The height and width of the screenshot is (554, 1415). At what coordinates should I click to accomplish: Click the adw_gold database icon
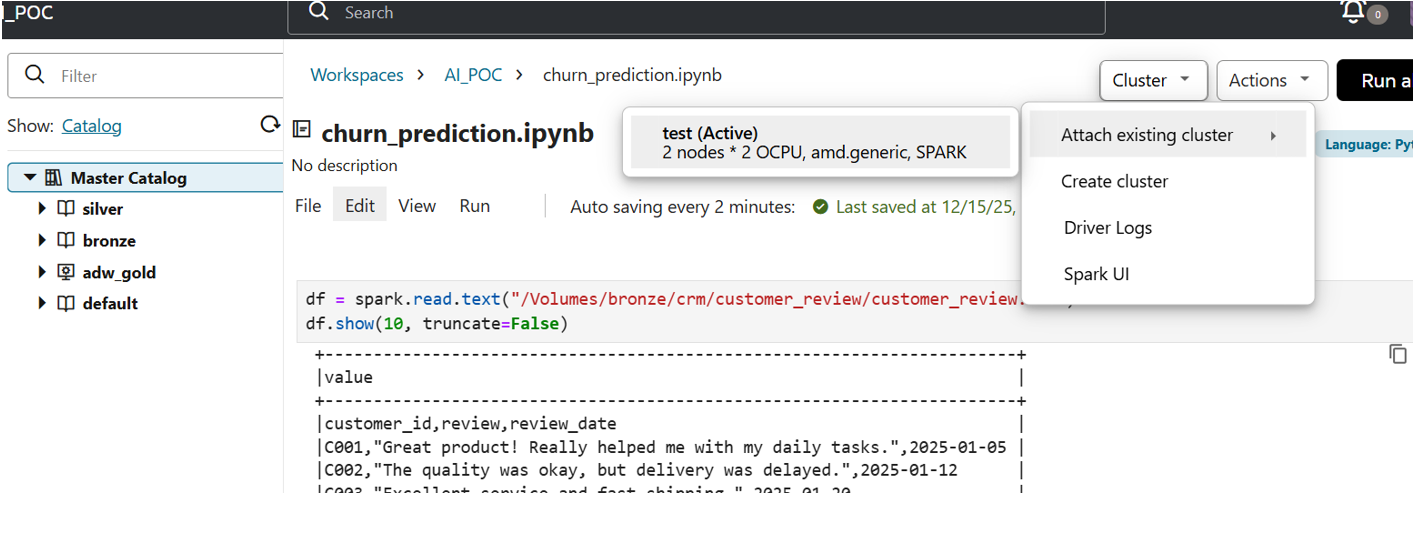point(66,272)
